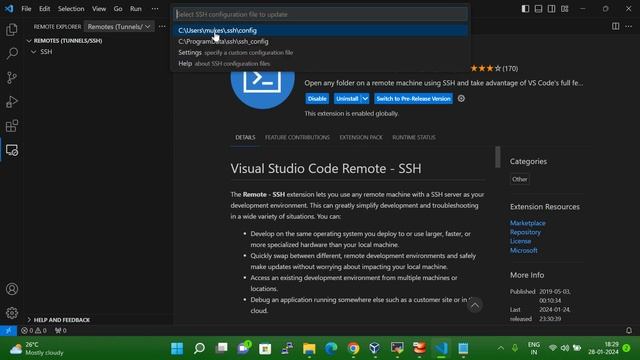The width and height of the screenshot is (640, 360).
Task: Switch to the EXTENSION PACK tab
Action: point(361,138)
